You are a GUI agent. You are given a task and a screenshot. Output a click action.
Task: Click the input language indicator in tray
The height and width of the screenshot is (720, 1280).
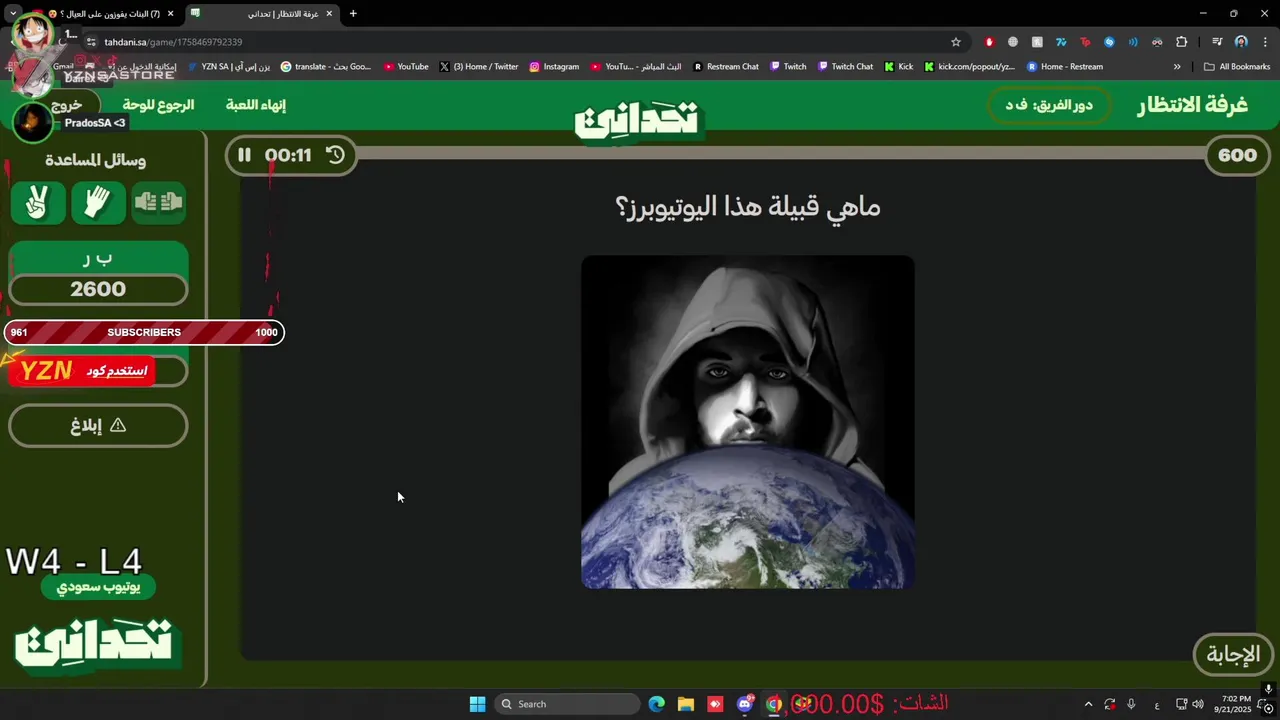pyautogui.click(x=1157, y=704)
